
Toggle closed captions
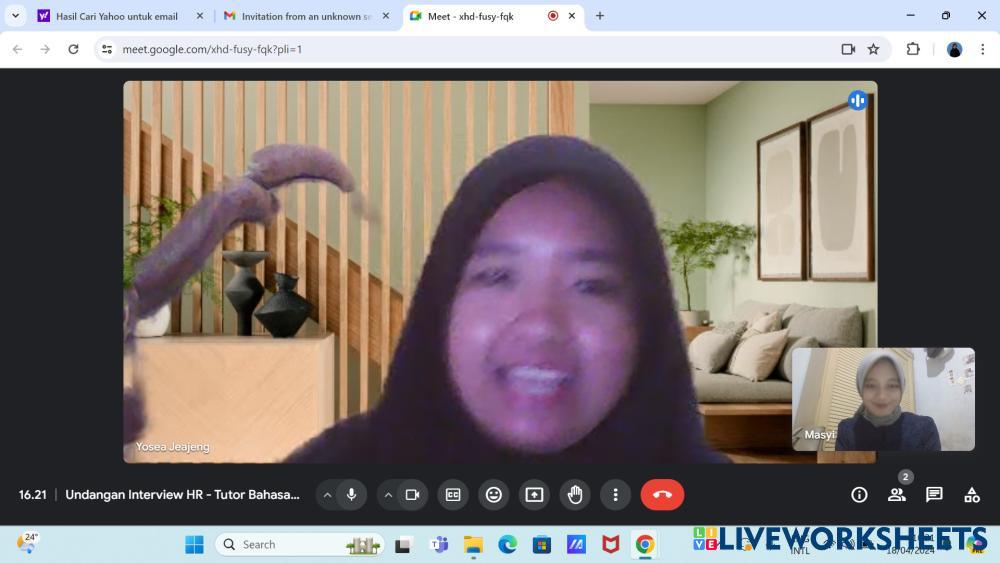(453, 495)
